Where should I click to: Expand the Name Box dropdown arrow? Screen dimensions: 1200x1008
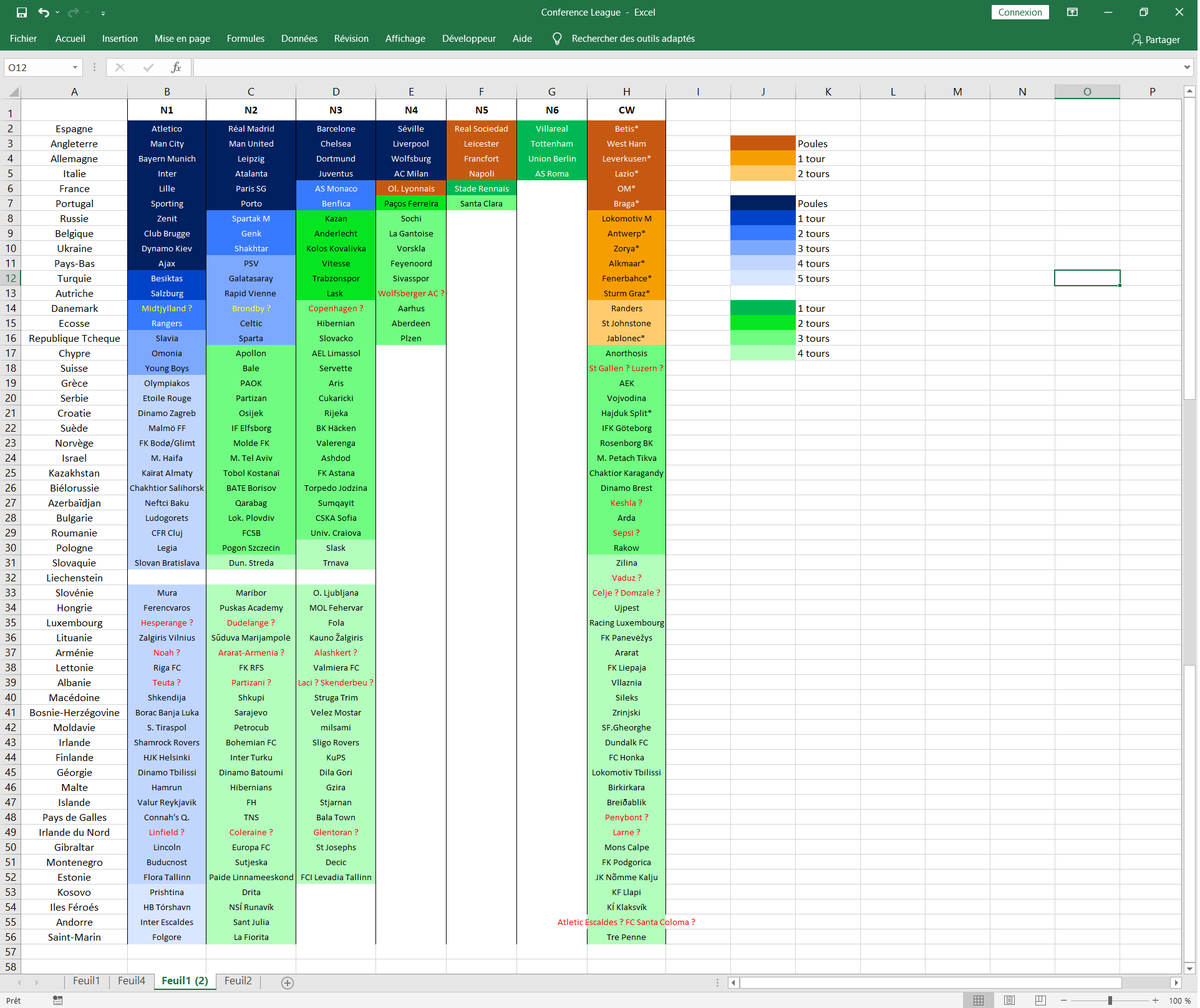coord(75,67)
